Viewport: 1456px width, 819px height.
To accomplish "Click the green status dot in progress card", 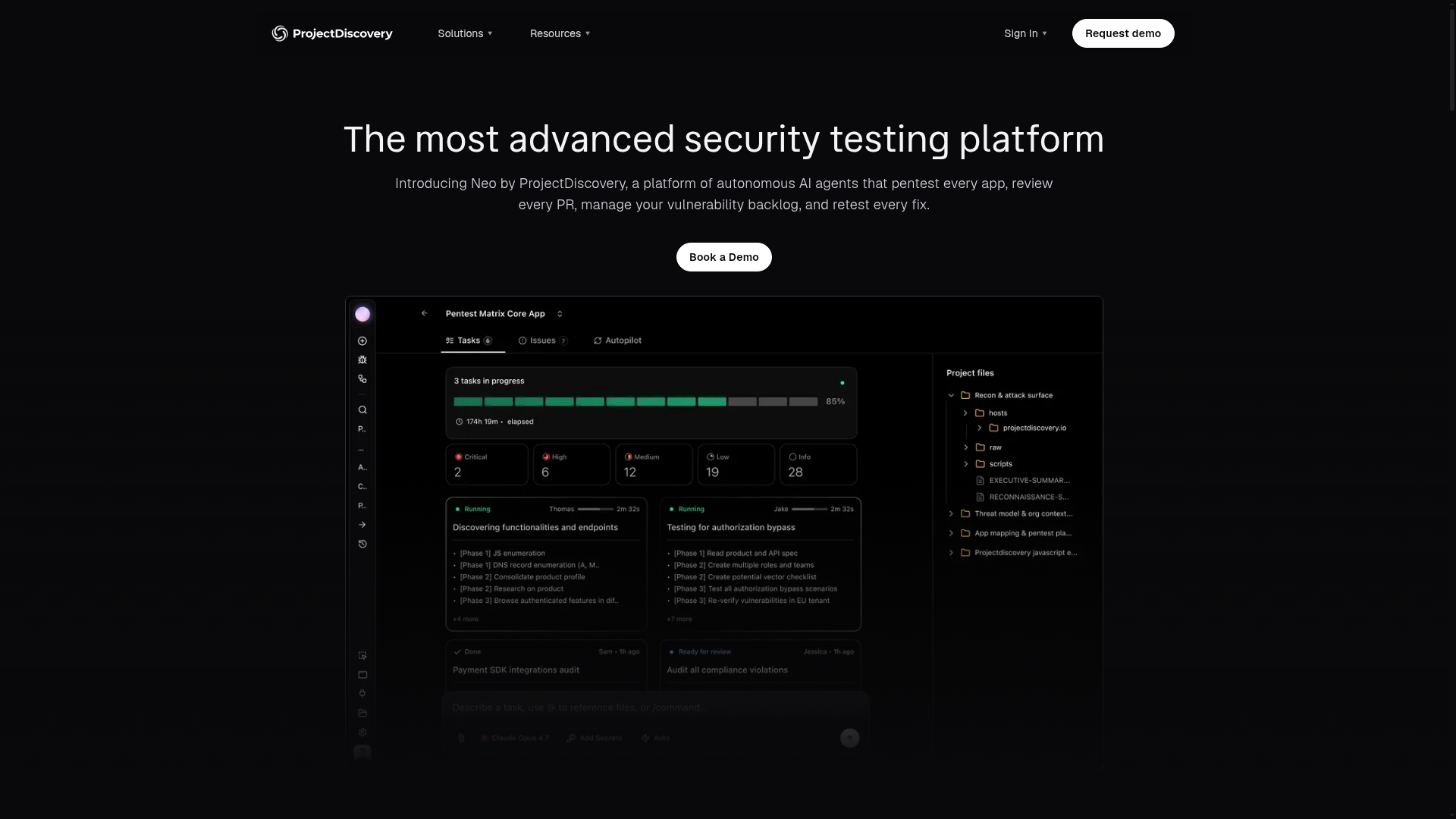I will coord(842,383).
